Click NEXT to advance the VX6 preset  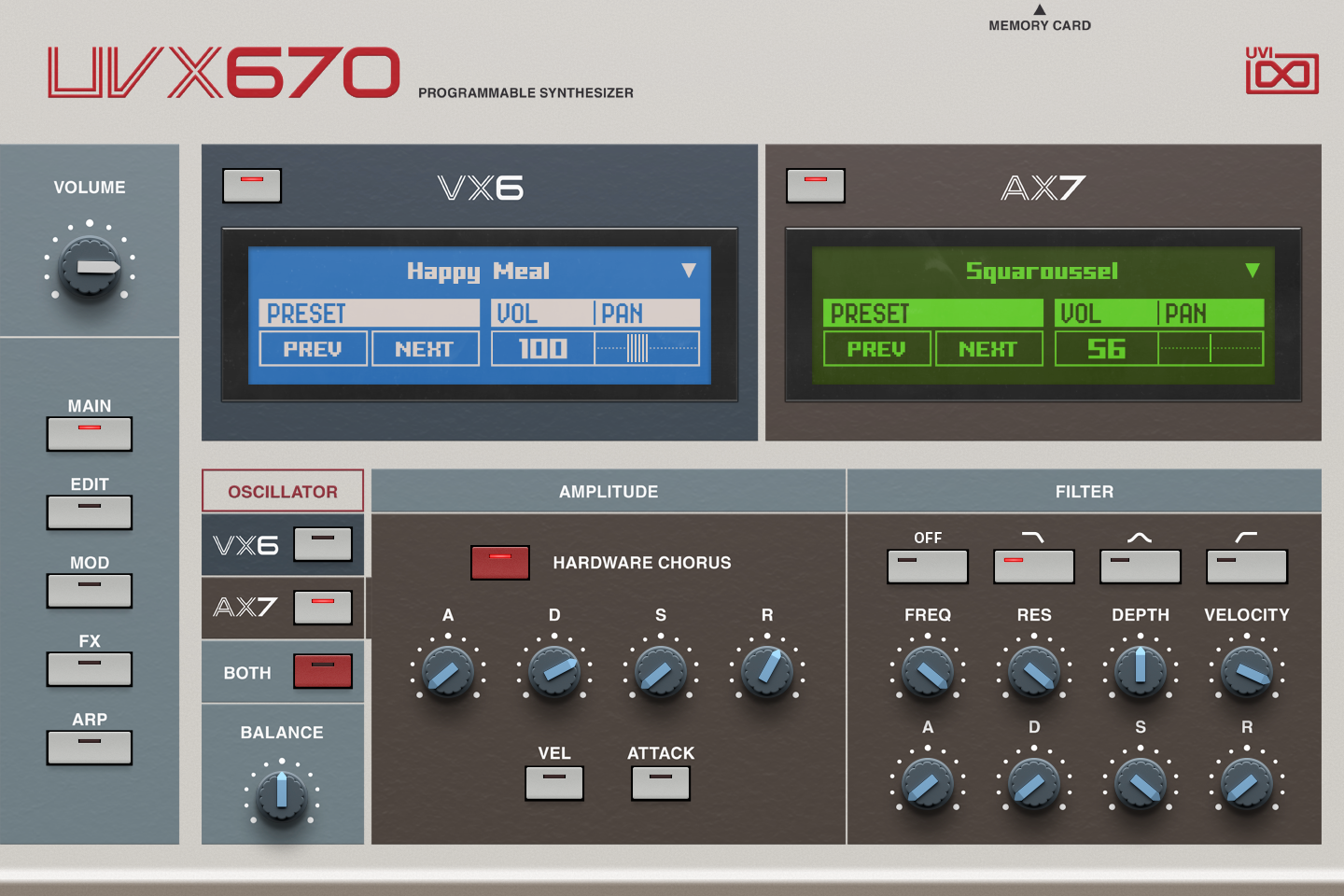tap(426, 348)
